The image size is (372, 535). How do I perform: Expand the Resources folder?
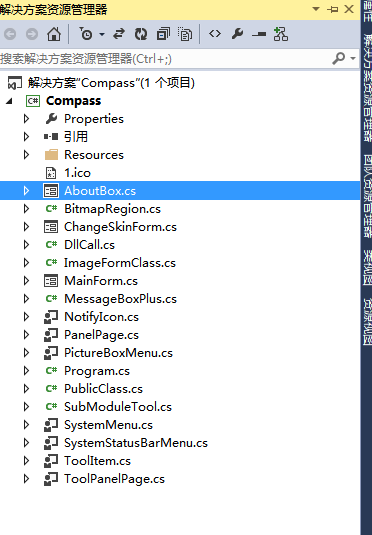coord(26,155)
